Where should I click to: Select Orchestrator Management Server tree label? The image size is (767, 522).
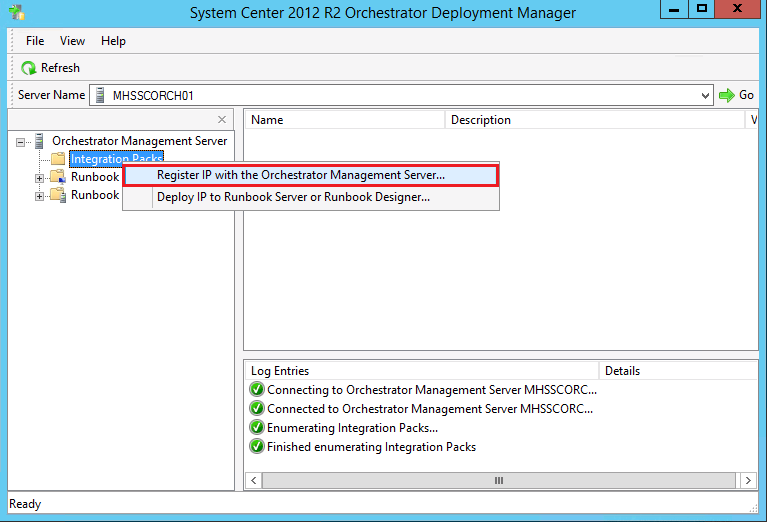[x=139, y=141]
